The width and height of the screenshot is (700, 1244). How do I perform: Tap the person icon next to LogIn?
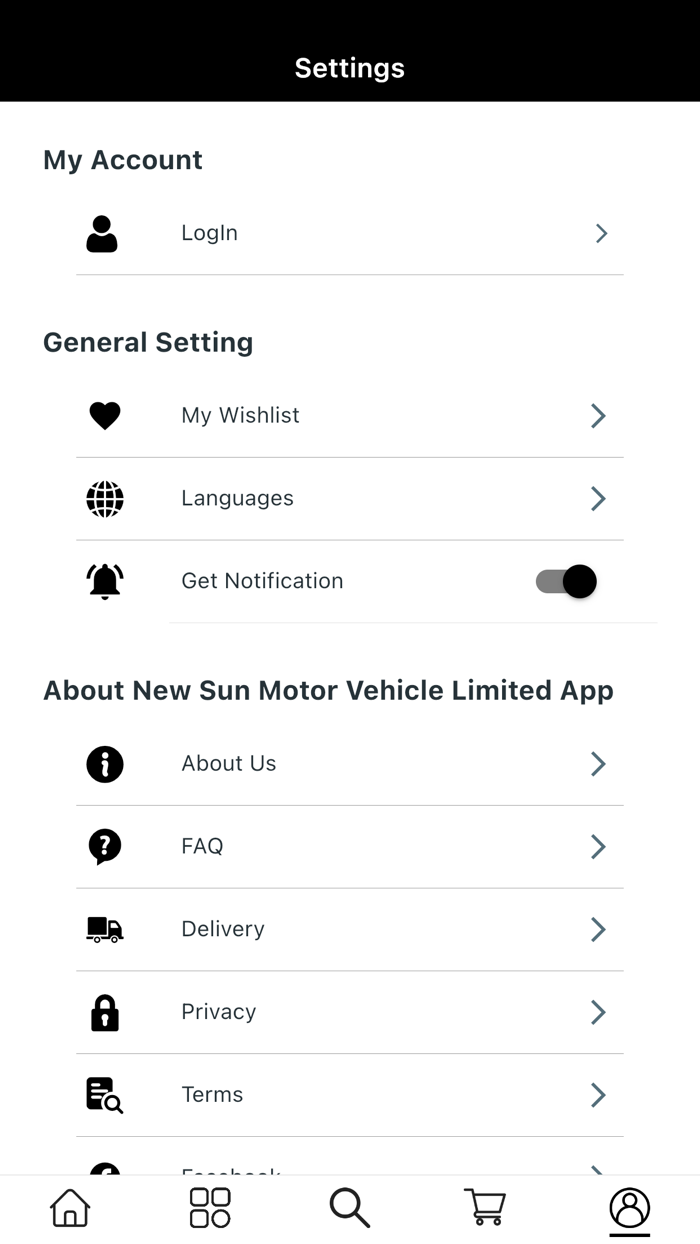click(x=102, y=233)
